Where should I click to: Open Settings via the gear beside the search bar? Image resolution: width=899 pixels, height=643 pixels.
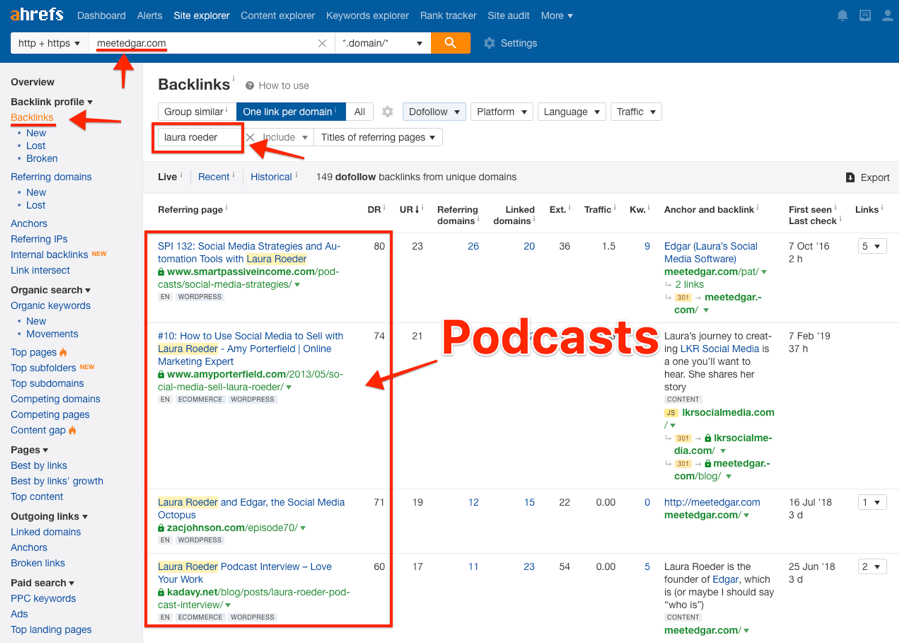pyautogui.click(x=500, y=44)
